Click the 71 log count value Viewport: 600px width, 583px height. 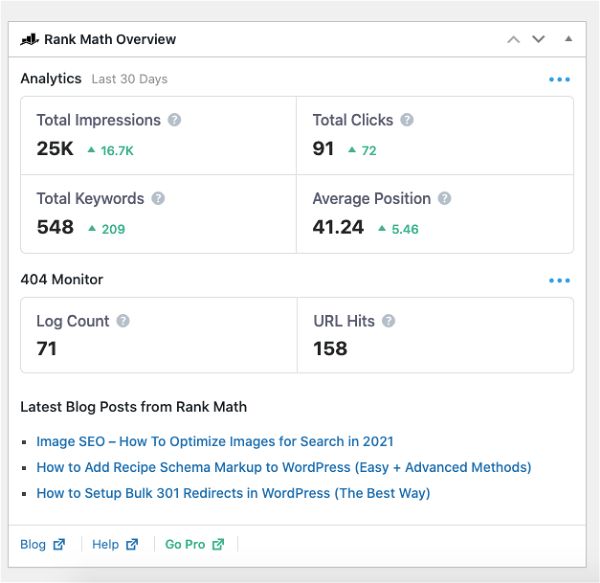[46, 348]
